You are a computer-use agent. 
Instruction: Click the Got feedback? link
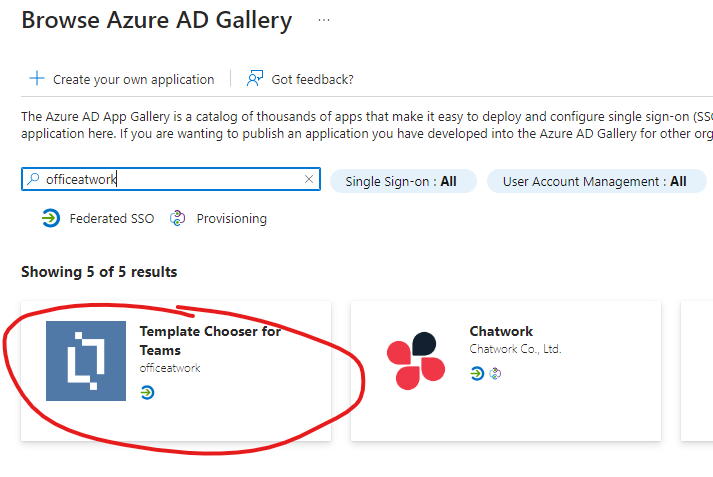(x=312, y=79)
